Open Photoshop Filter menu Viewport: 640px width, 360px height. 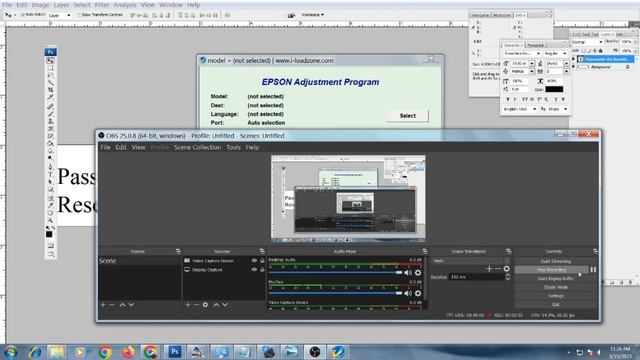pos(102,5)
